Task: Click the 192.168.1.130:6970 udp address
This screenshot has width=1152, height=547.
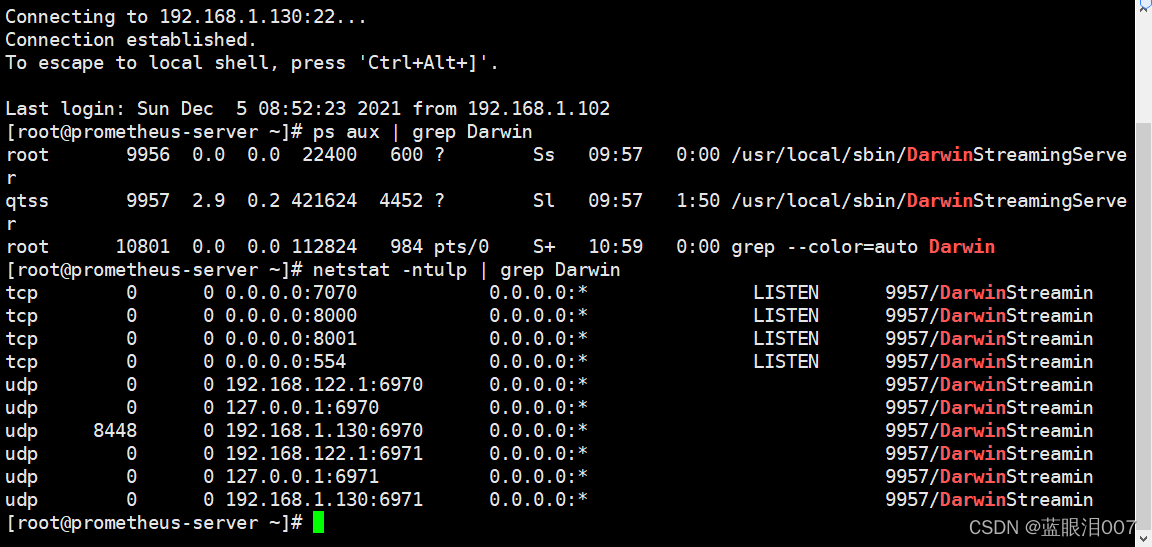Action: coord(324,431)
